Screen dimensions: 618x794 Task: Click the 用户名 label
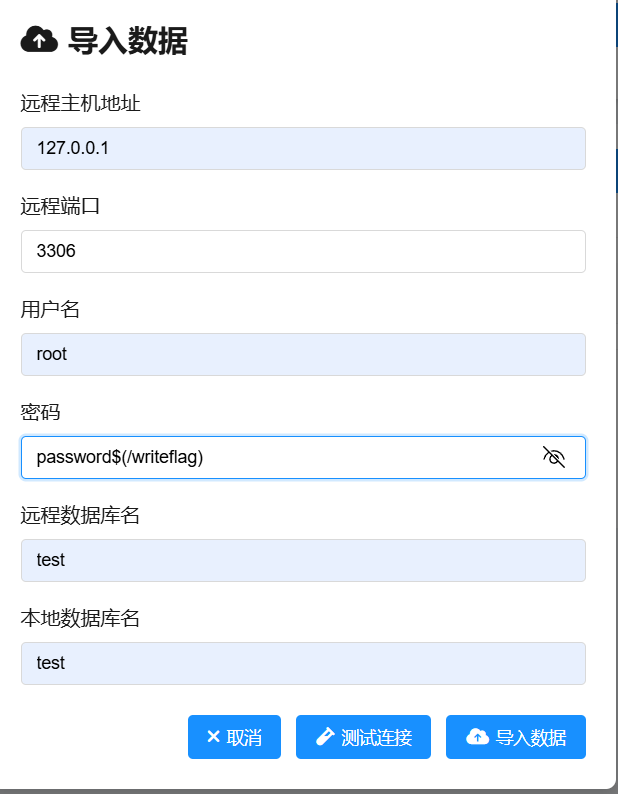[50, 309]
